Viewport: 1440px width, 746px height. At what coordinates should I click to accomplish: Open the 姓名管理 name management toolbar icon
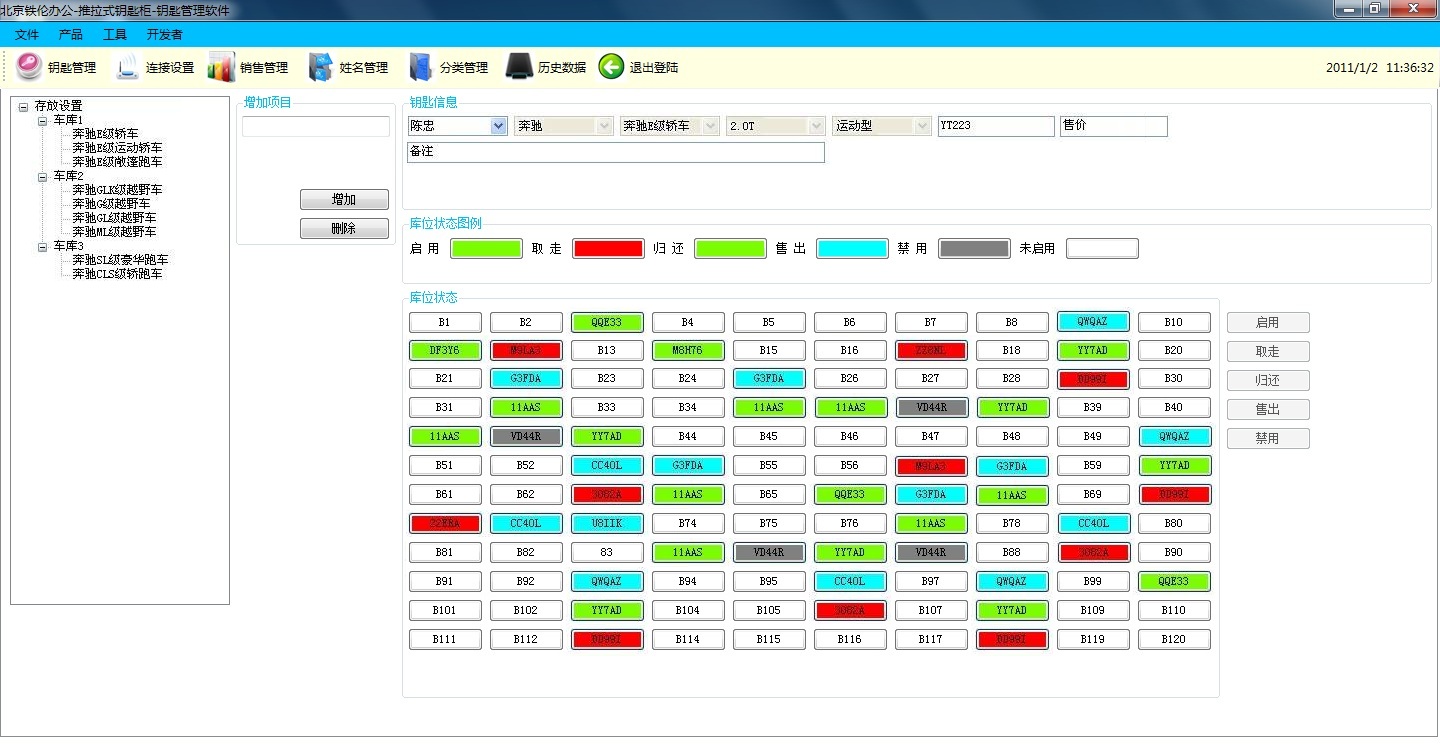tap(321, 67)
